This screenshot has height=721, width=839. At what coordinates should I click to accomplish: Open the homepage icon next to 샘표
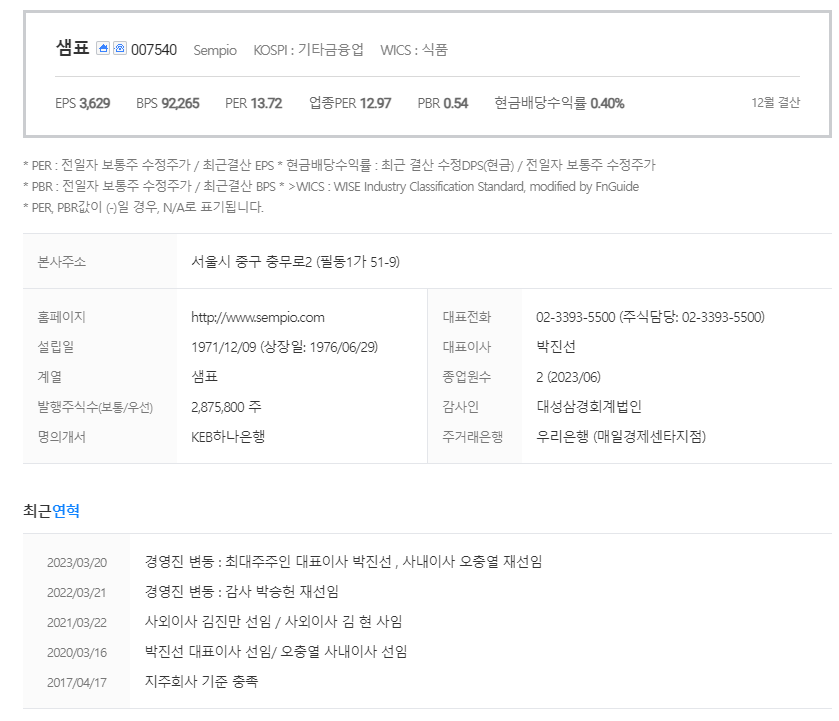(x=103, y=48)
